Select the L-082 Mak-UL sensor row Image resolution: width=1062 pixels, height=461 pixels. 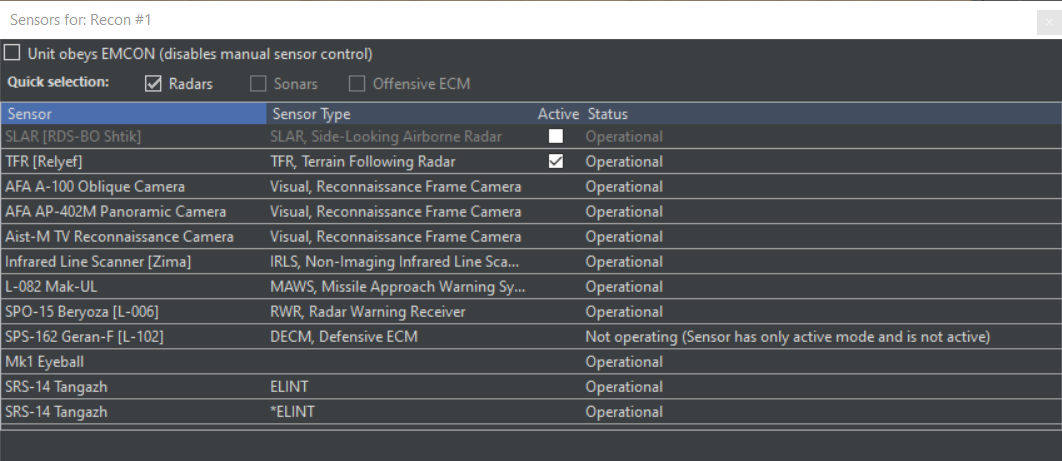pyautogui.click(x=54, y=287)
